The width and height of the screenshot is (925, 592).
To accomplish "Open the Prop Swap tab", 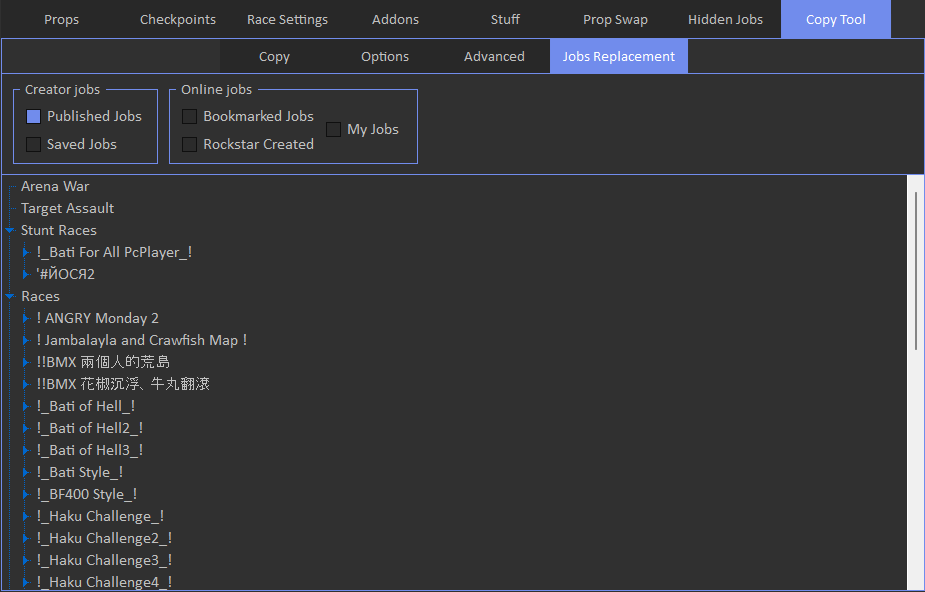I will click(x=615, y=19).
